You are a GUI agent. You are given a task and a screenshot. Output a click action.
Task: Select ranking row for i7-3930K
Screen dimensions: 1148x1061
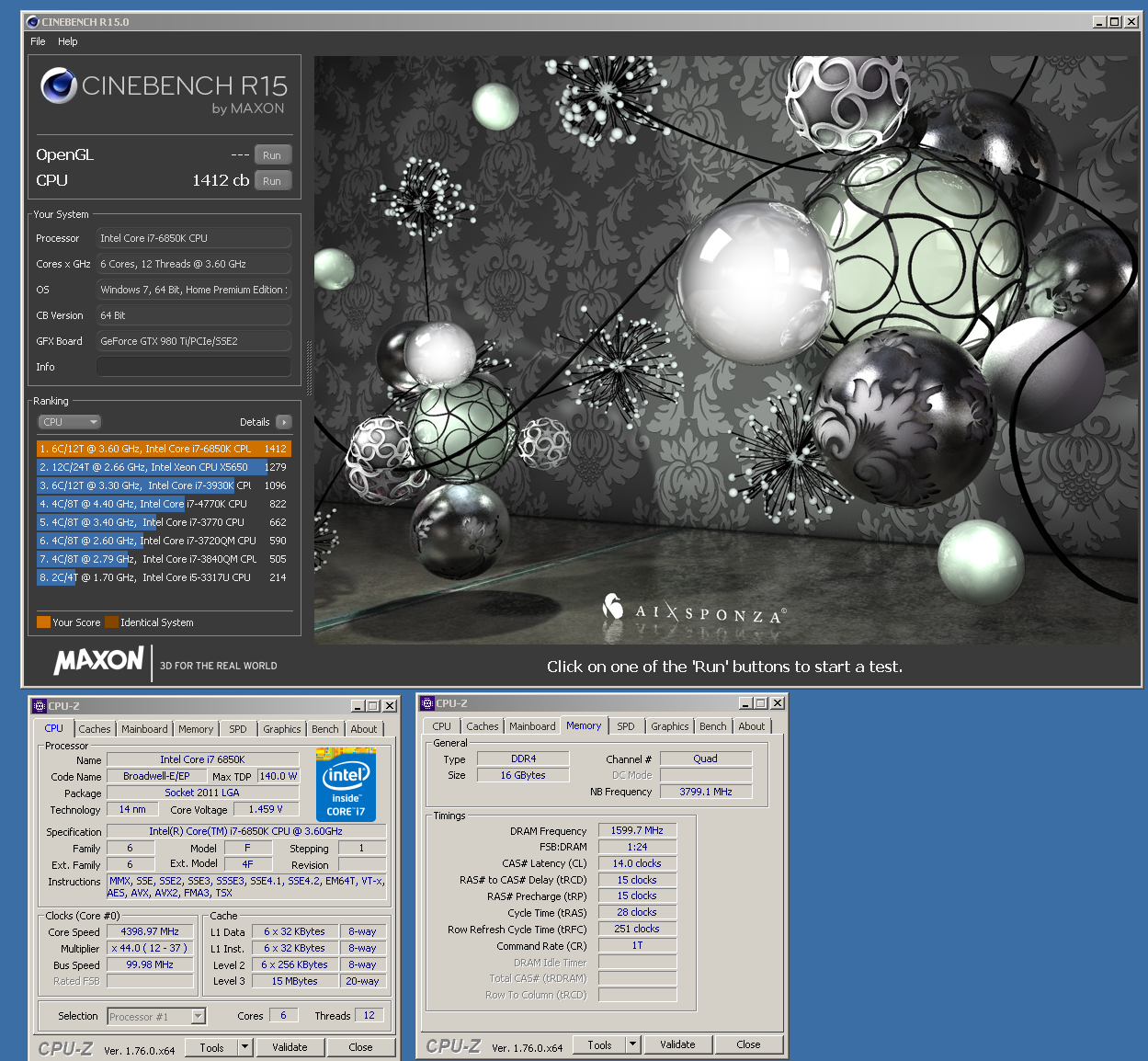[x=164, y=485]
